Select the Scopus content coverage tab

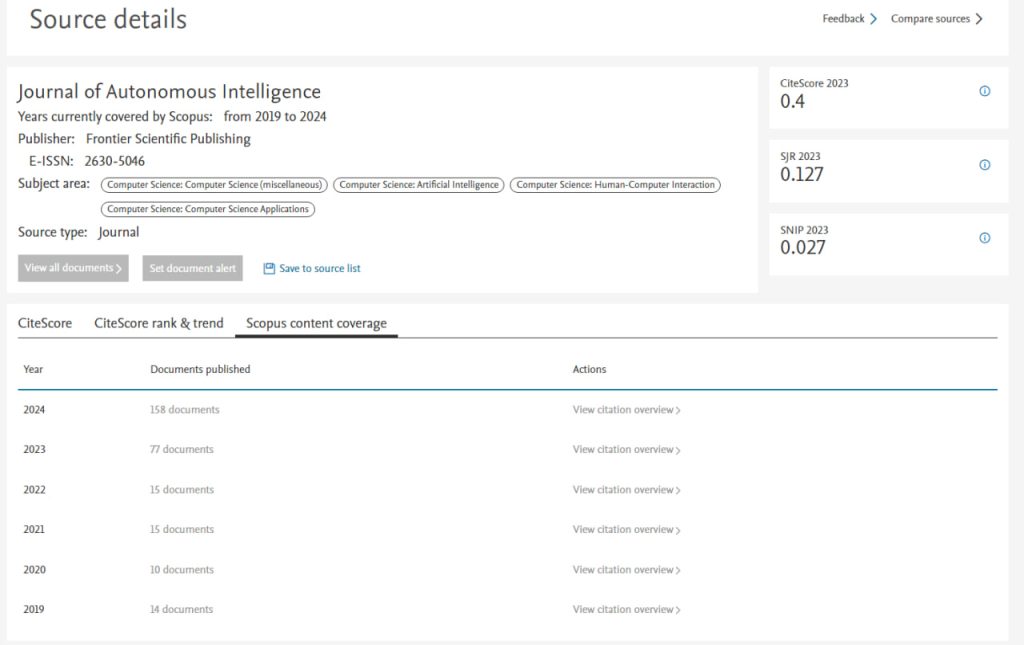point(316,323)
